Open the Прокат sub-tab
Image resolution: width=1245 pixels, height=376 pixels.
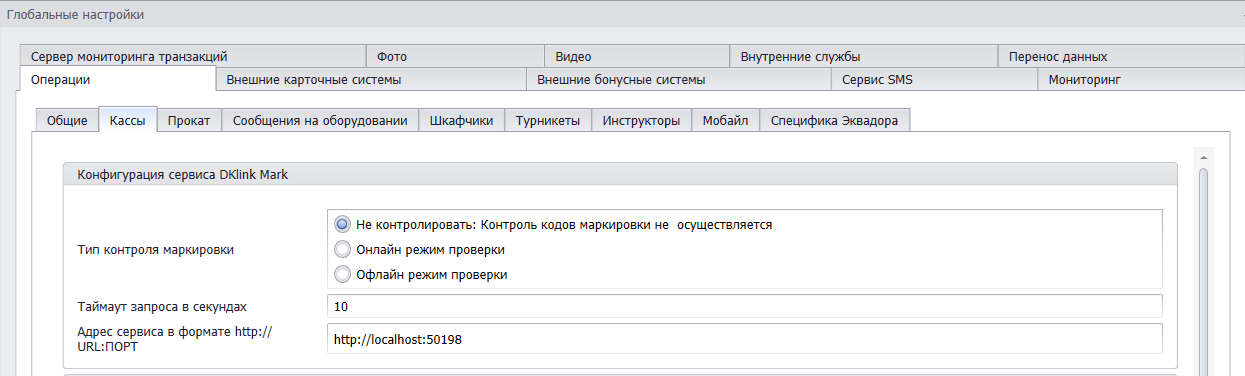(x=188, y=120)
